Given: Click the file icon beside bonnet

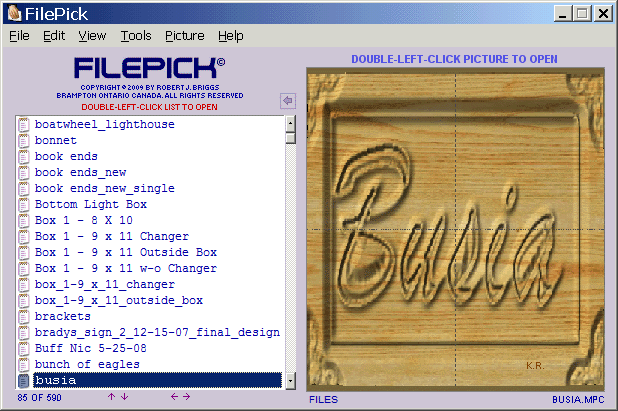Looking at the screenshot, I should [24, 141].
